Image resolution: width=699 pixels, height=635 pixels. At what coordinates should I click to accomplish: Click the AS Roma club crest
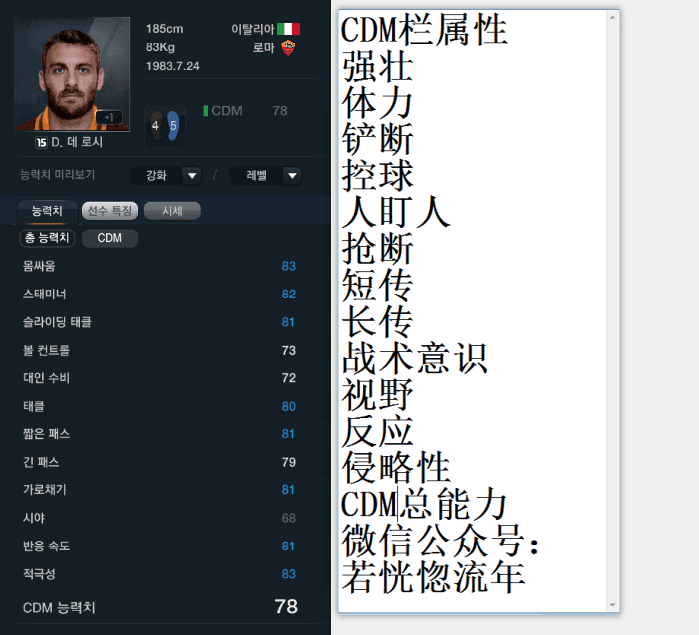pyautogui.click(x=288, y=48)
